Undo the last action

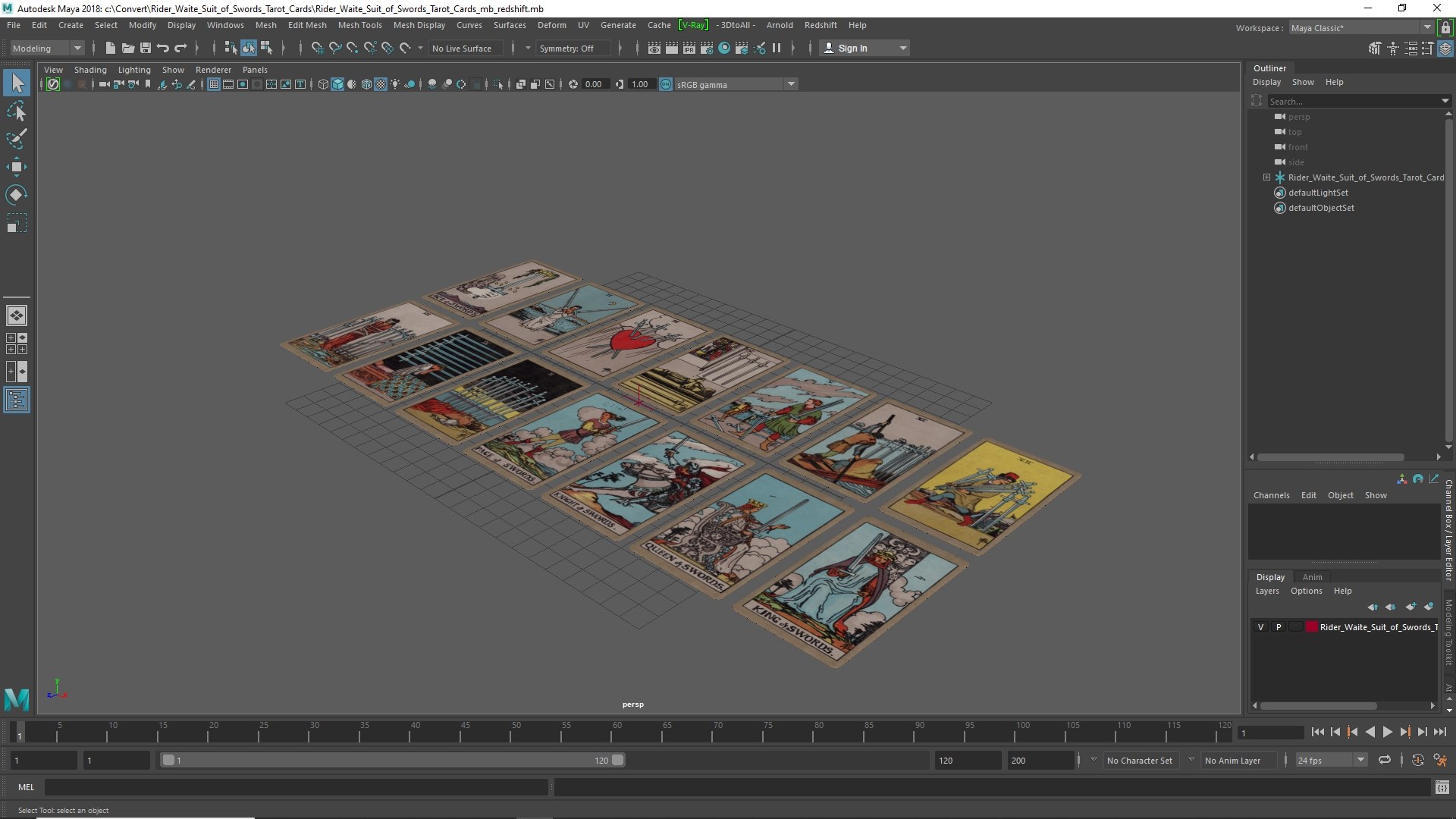[163, 48]
